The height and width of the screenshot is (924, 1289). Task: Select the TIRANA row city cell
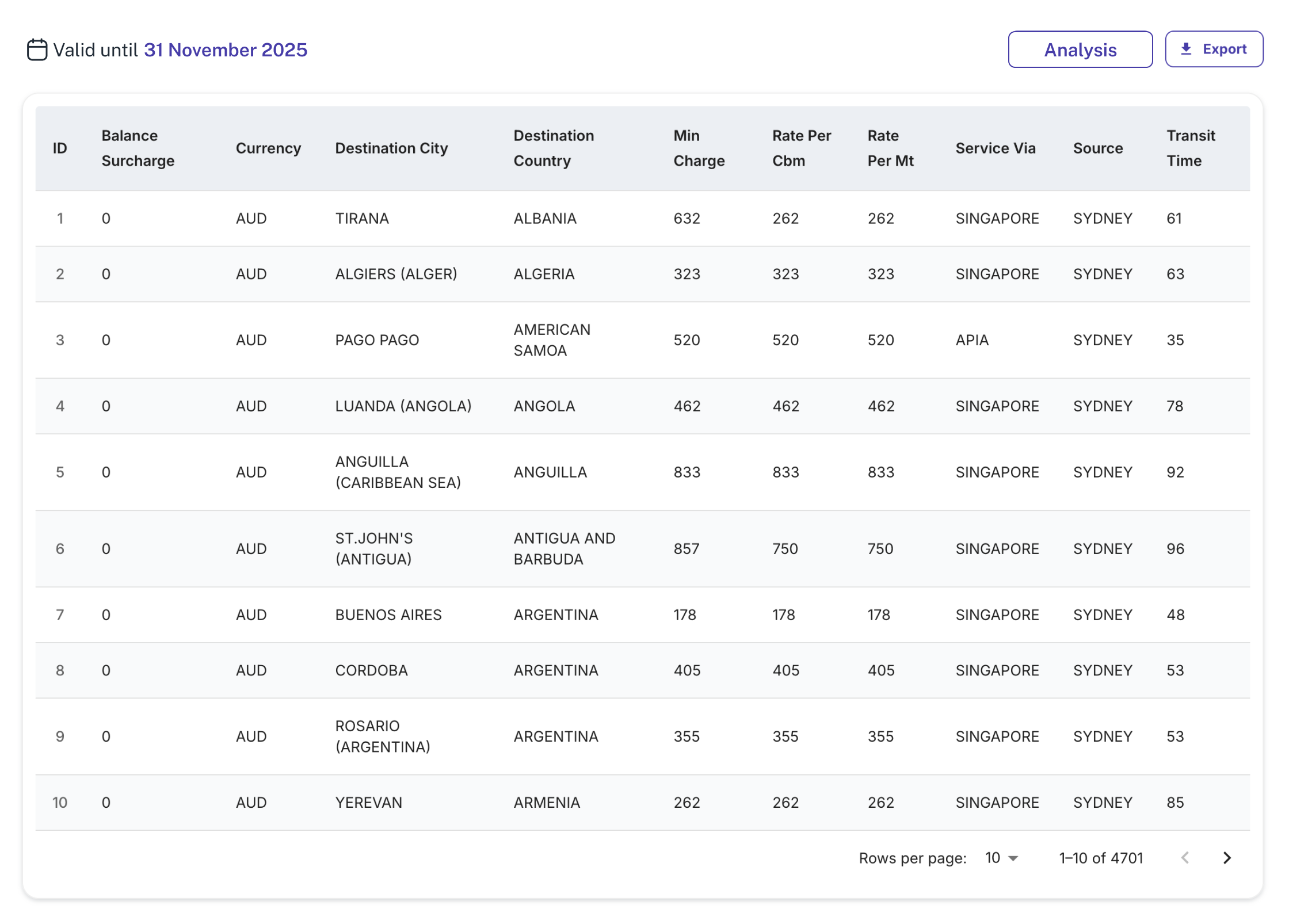point(361,219)
